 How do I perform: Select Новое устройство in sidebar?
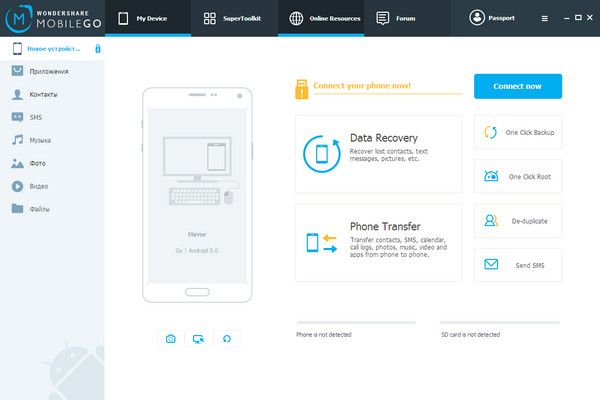(x=52, y=49)
